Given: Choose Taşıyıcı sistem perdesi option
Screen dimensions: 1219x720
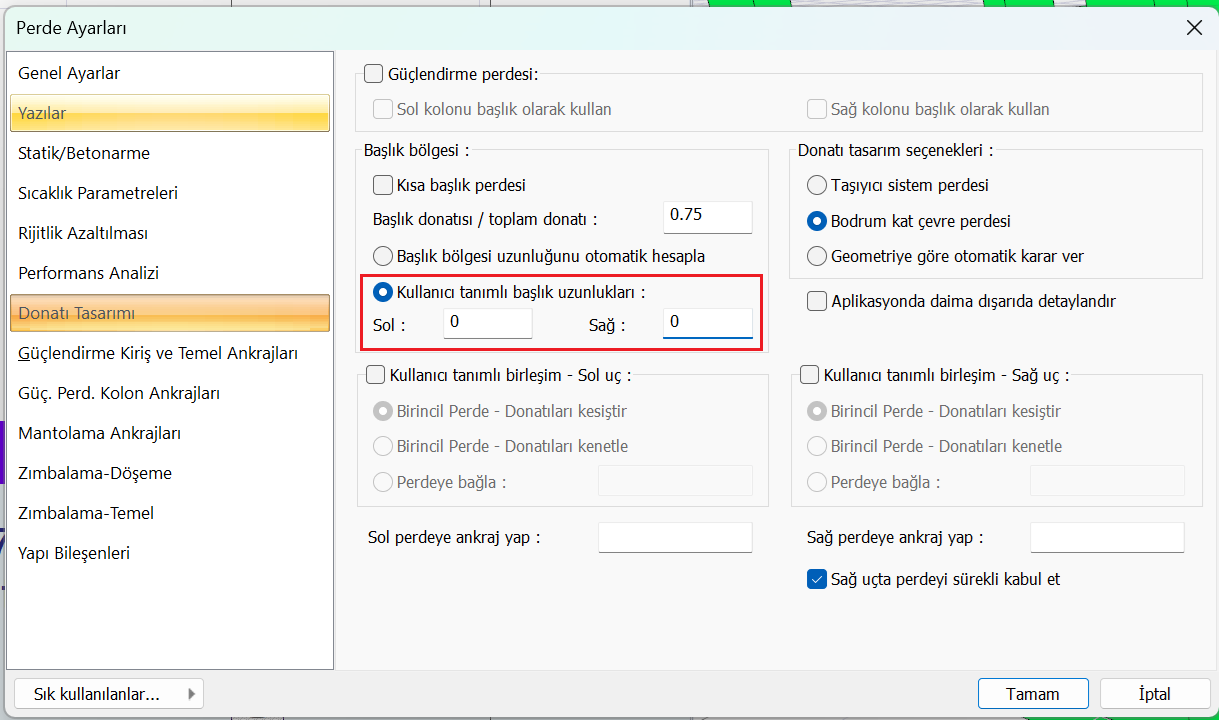Looking at the screenshot, I should pos(816,185).
